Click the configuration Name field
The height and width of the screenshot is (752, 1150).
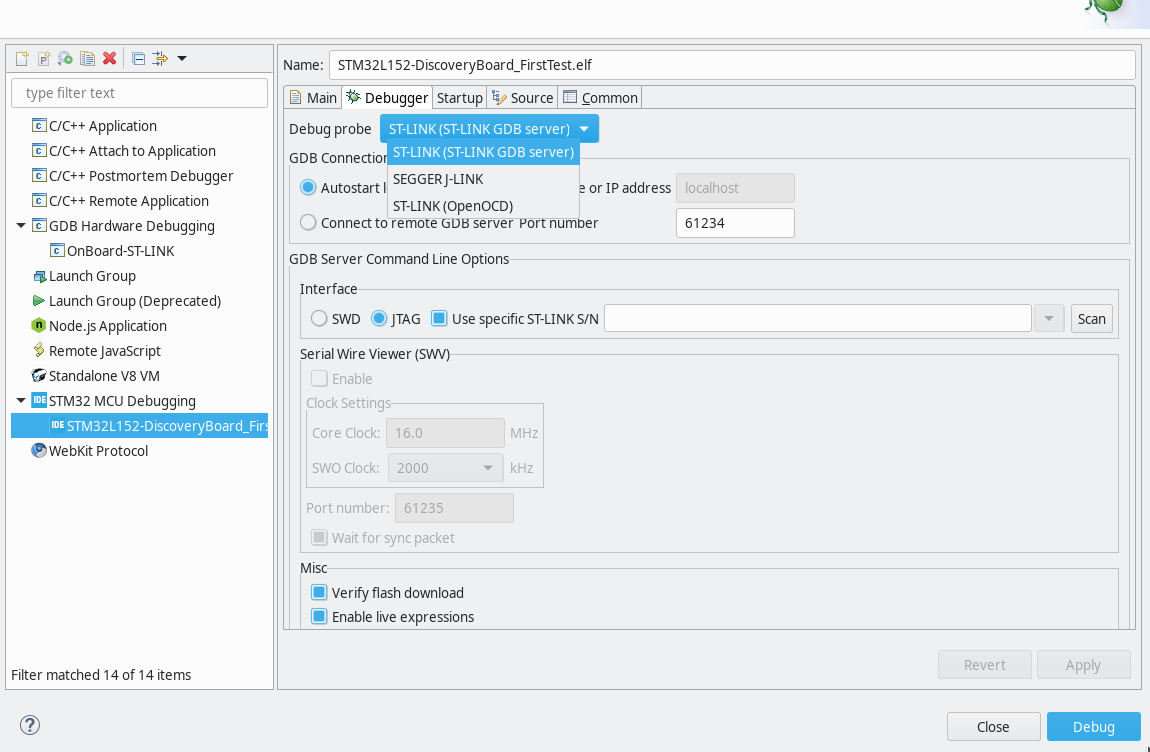(x=732, y=65)
